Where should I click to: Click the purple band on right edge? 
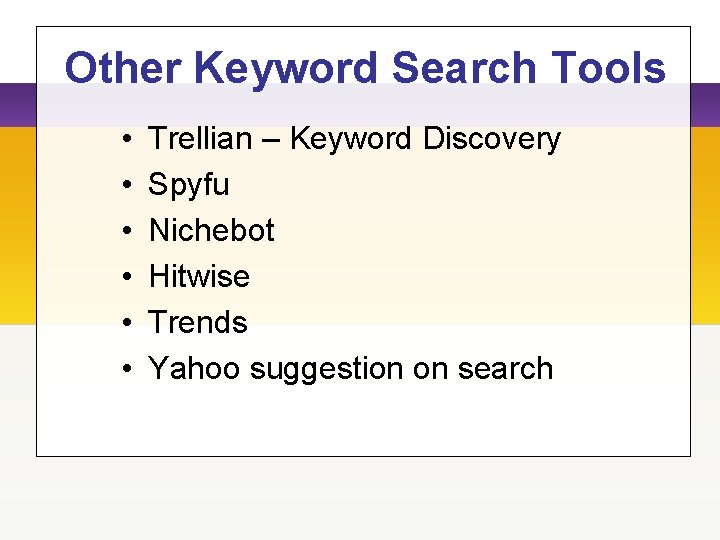tap(705, 105)
